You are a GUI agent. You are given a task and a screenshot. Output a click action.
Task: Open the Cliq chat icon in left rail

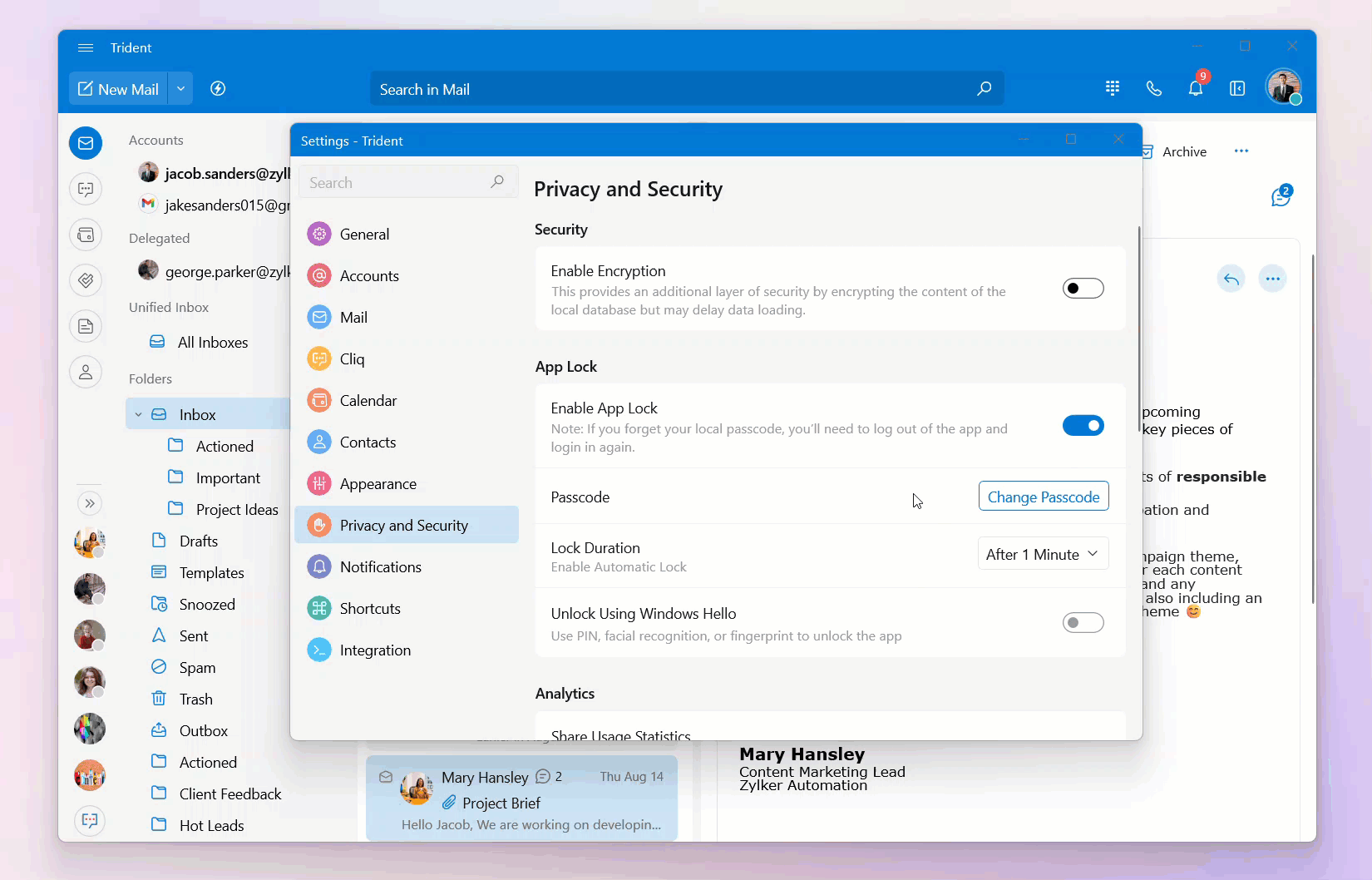click(x=86, y=189)
